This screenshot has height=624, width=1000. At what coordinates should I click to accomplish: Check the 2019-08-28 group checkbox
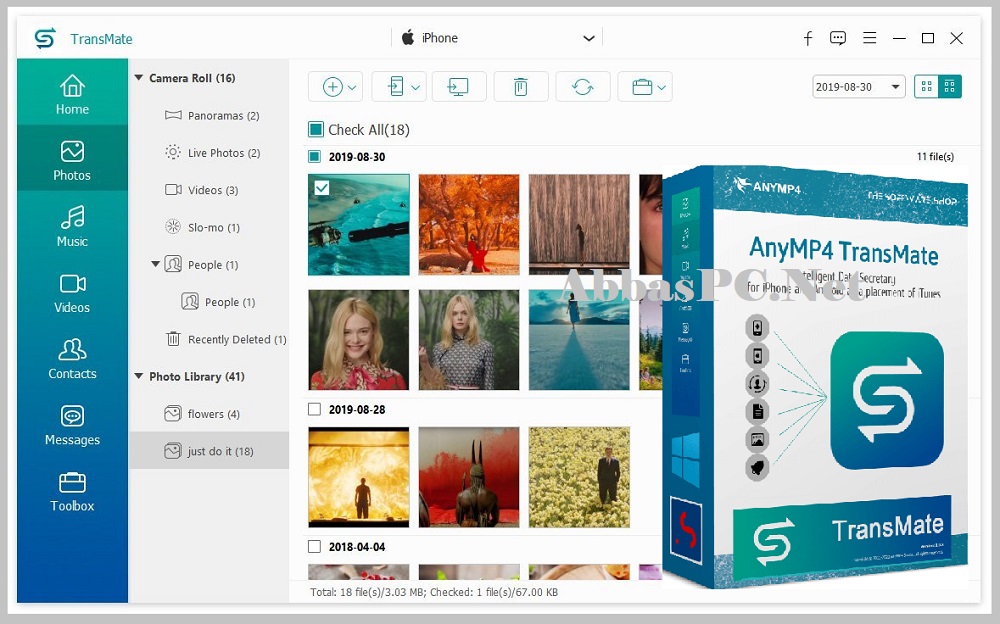[314, 409]
